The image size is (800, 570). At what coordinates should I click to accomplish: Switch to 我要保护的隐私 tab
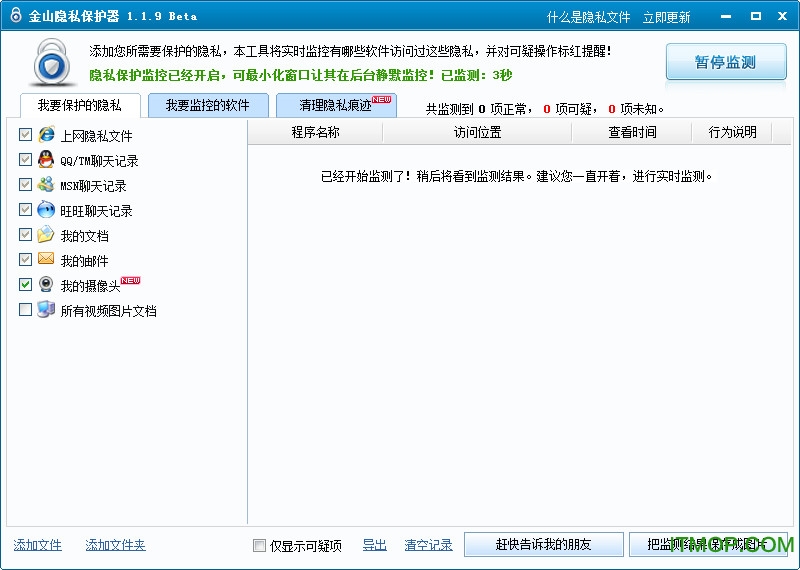pyautogui.click(x=80, y=106)
